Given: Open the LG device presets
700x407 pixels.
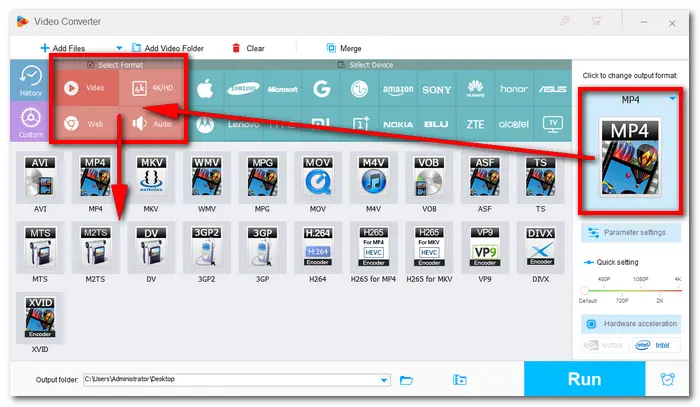Looking at the screenshot, I should pos(359,89).
